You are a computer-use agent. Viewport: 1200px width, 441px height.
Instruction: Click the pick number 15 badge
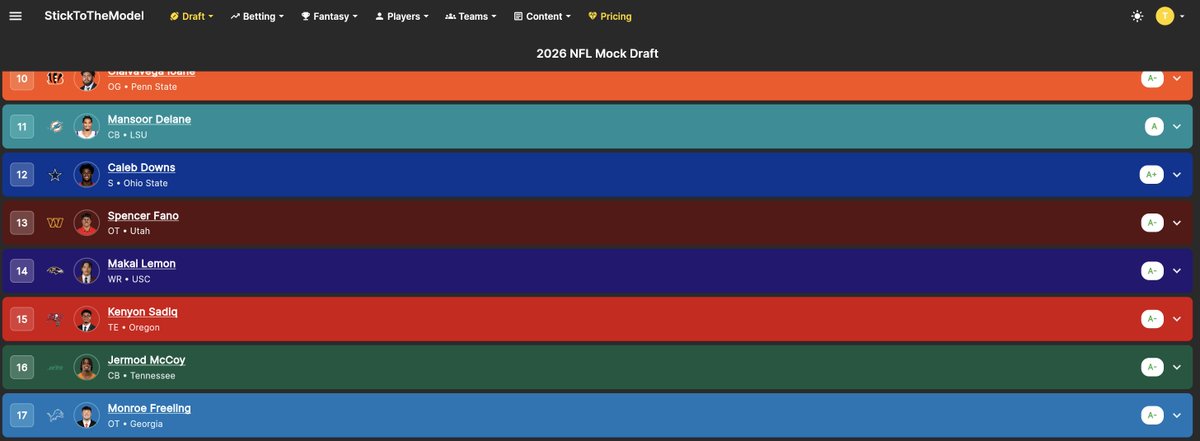pyautogui.click(x=23, y=319)
